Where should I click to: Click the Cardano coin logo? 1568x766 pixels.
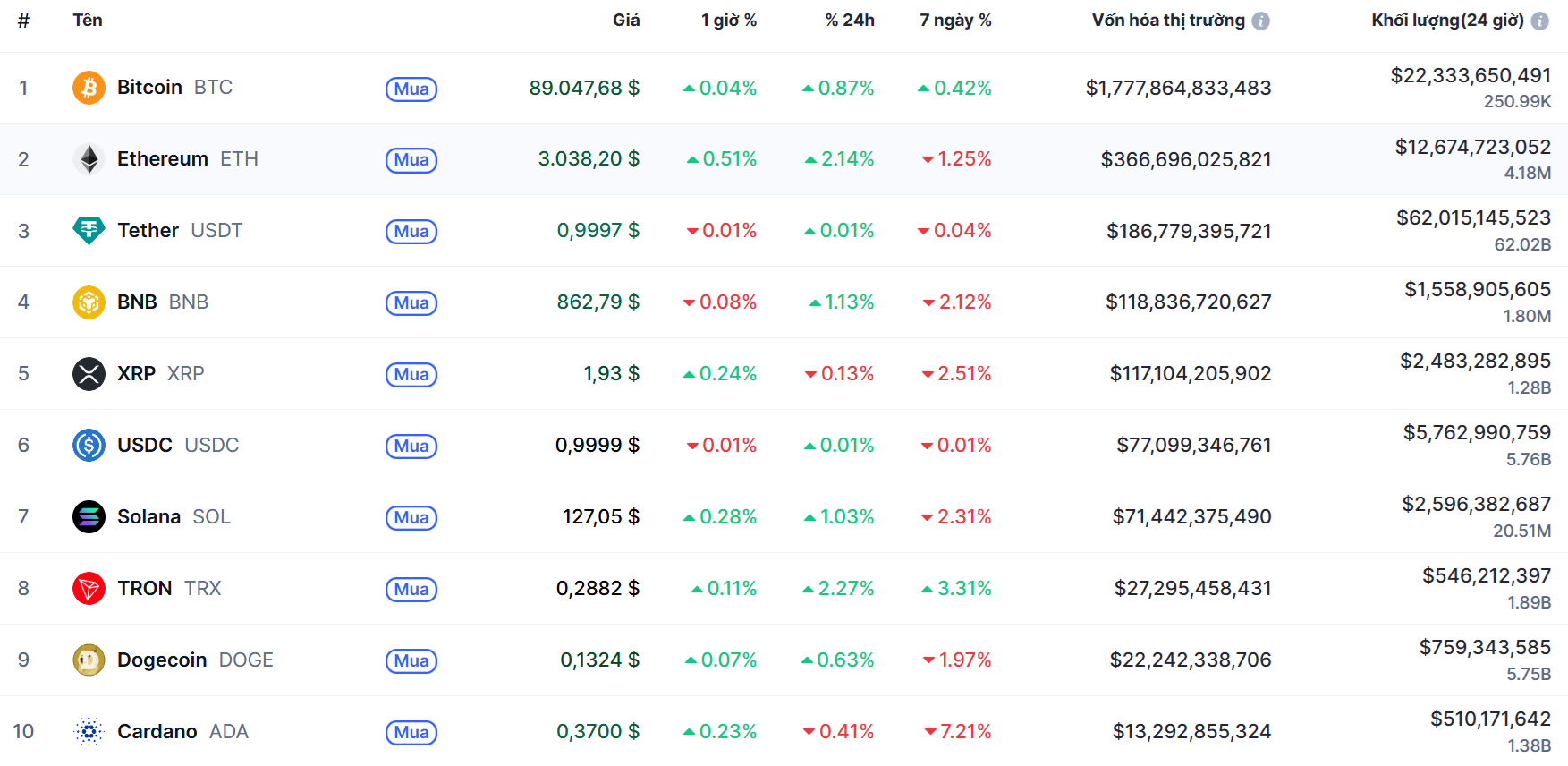coord(89,732)
